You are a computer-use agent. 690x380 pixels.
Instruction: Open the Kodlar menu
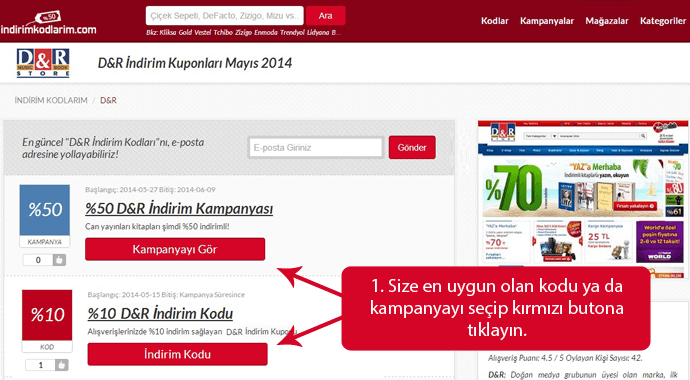[495, 21]
